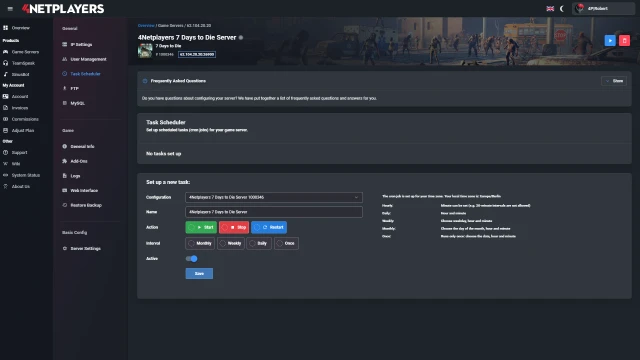Screen dimensions: 640x360
Task: Click the Logs file icon
Action: 64,176
